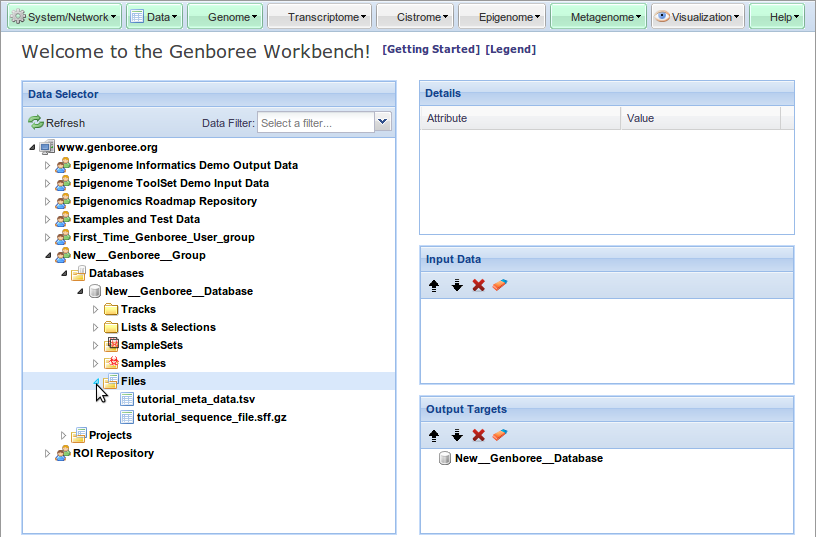Move item up in Input Data toolbar
The height and width of the screenshot is (537, 816).
click(x=434, y=286)
